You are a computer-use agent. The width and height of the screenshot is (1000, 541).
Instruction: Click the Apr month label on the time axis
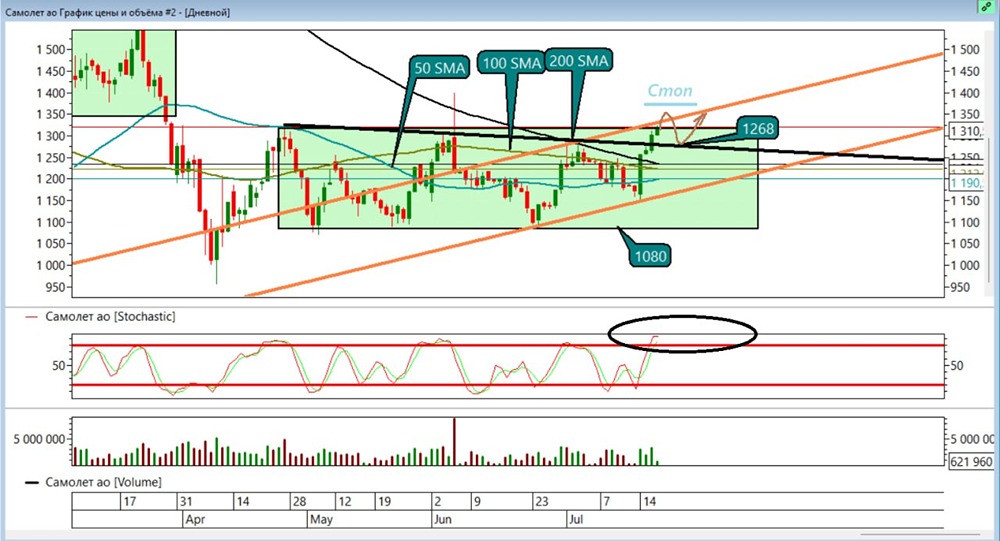click(x=195, y=519)
